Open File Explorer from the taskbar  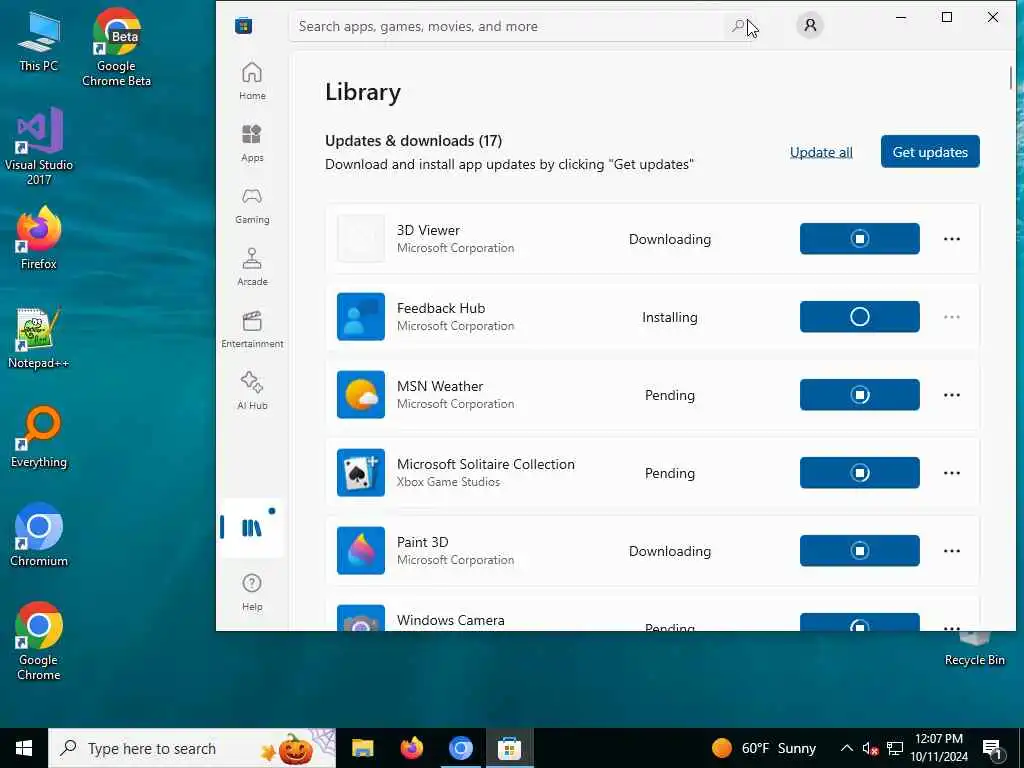[362, 748]
